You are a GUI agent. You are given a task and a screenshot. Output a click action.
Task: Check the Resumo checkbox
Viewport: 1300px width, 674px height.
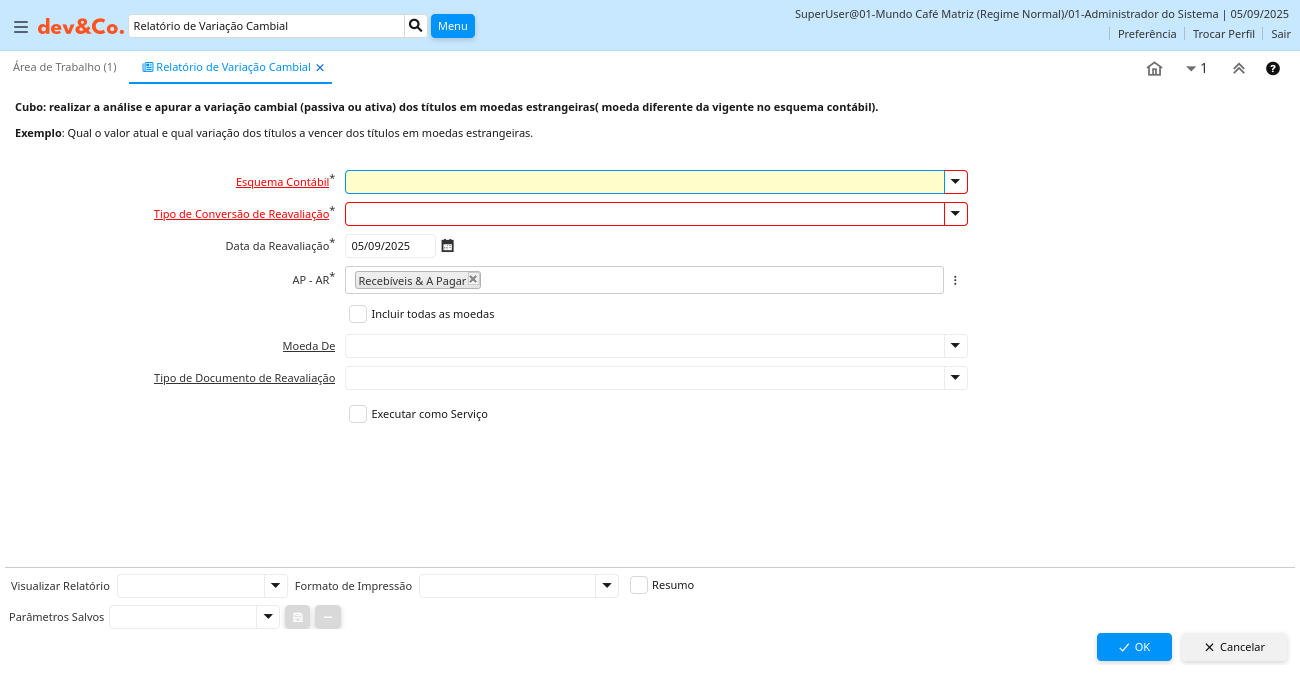[639, 585]
